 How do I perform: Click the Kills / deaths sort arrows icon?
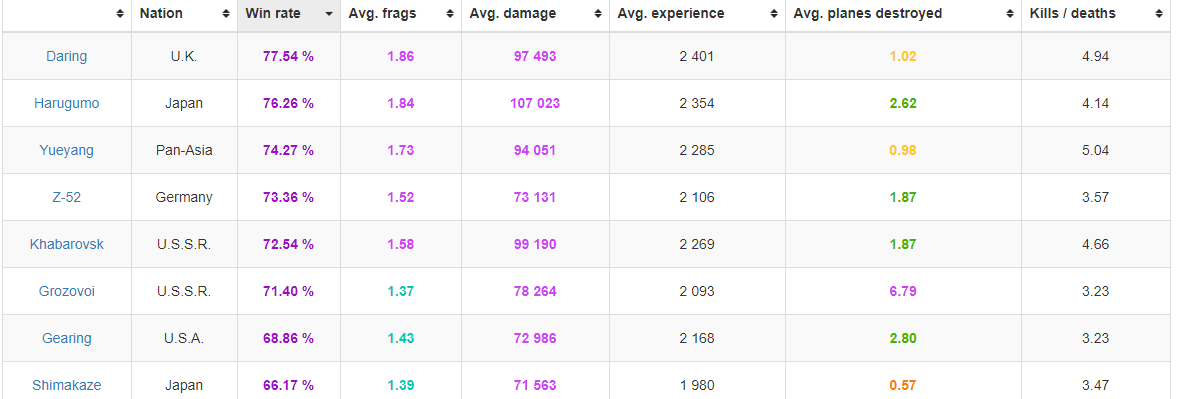(1159, 14)
